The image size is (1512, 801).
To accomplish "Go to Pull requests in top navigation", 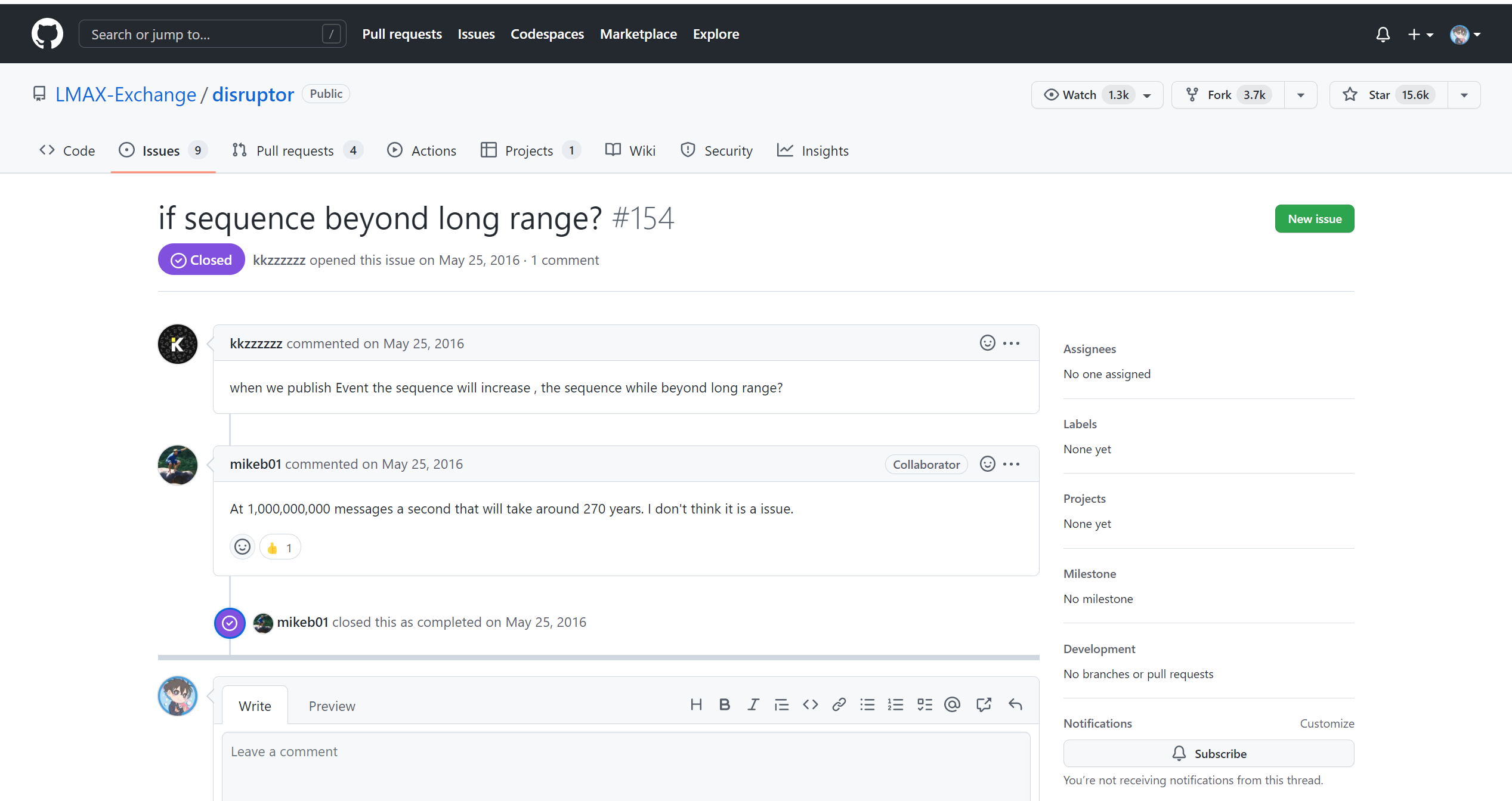I will tap(402, 34).
